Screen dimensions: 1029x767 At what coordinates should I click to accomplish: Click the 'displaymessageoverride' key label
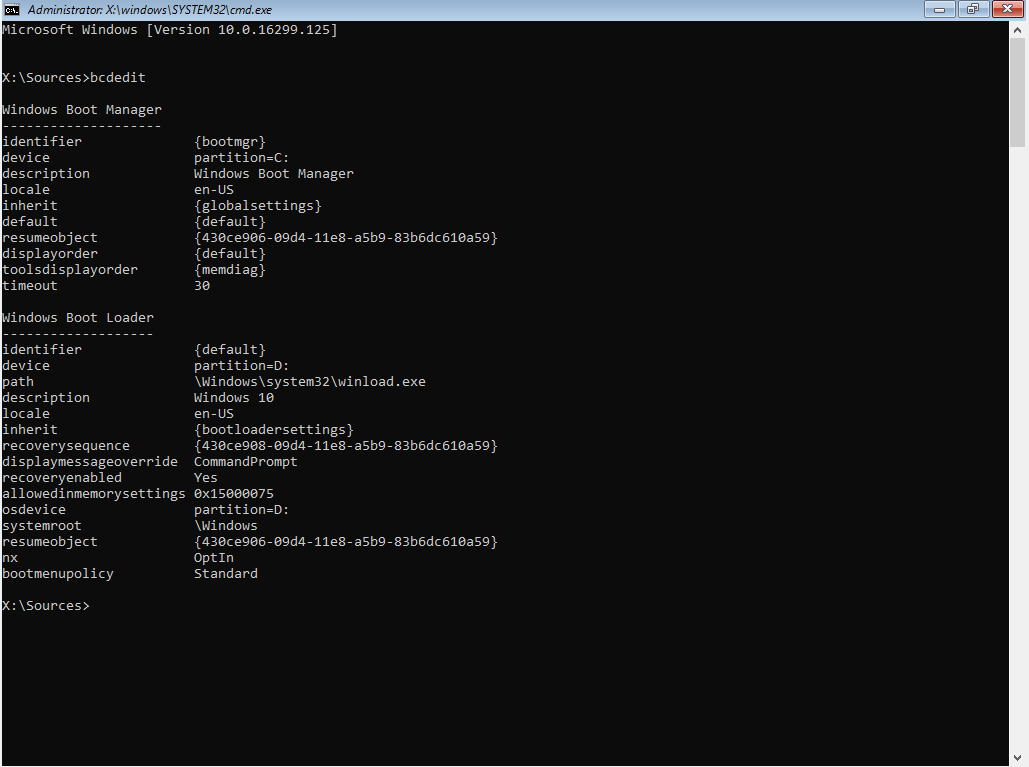[x=90, y=462]
